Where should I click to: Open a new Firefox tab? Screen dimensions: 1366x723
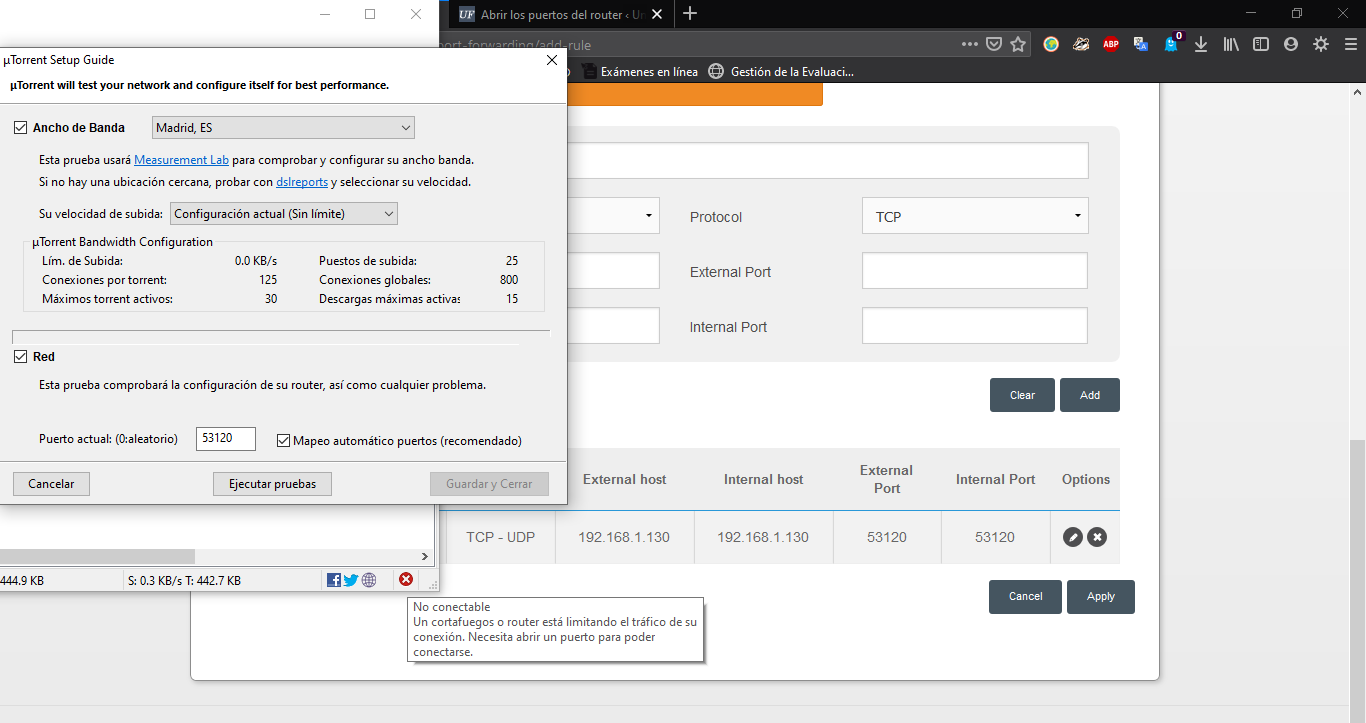[x=689, y=14]
